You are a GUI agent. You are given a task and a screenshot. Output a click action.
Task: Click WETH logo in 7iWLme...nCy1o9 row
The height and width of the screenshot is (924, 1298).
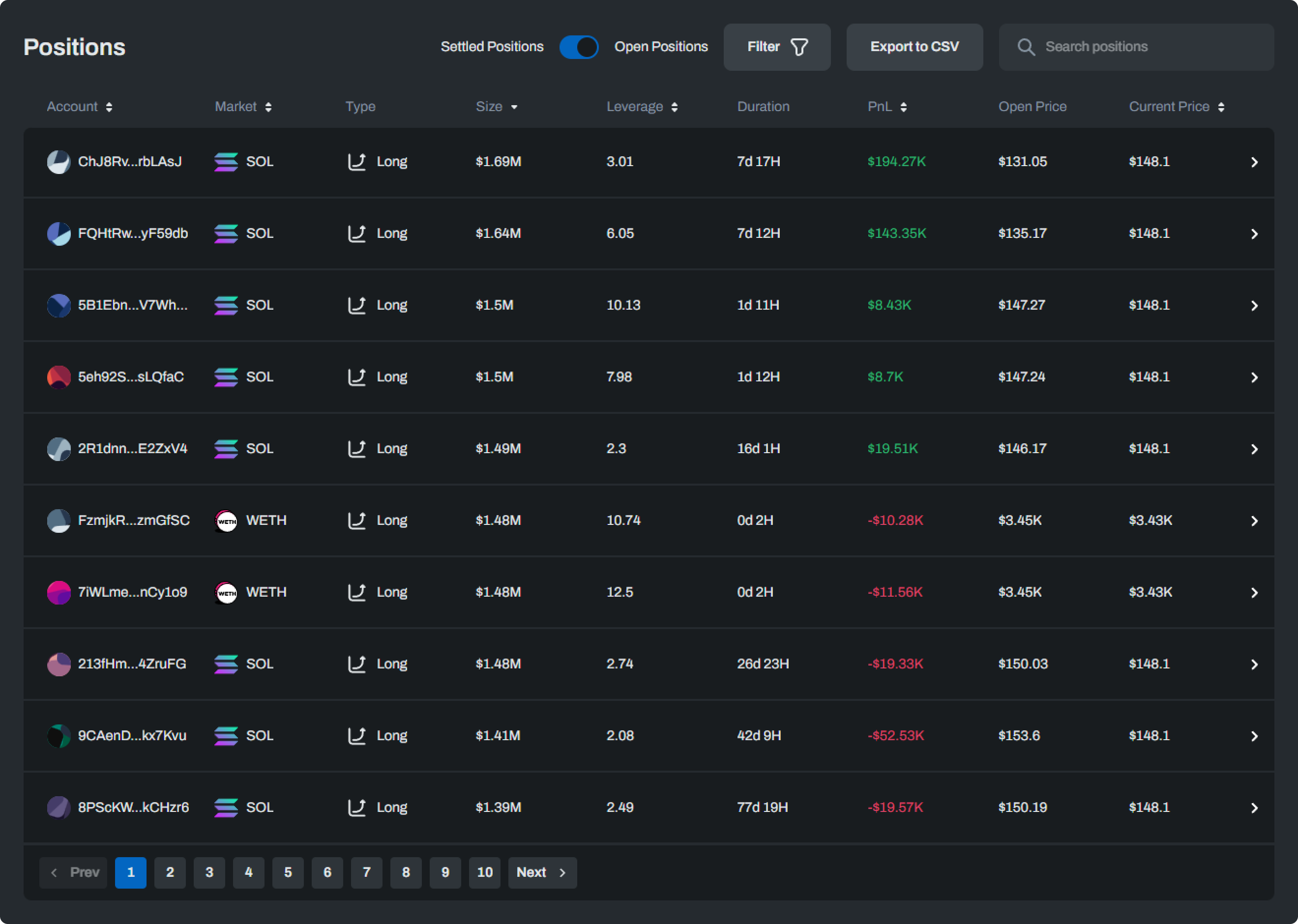point(227,592)
